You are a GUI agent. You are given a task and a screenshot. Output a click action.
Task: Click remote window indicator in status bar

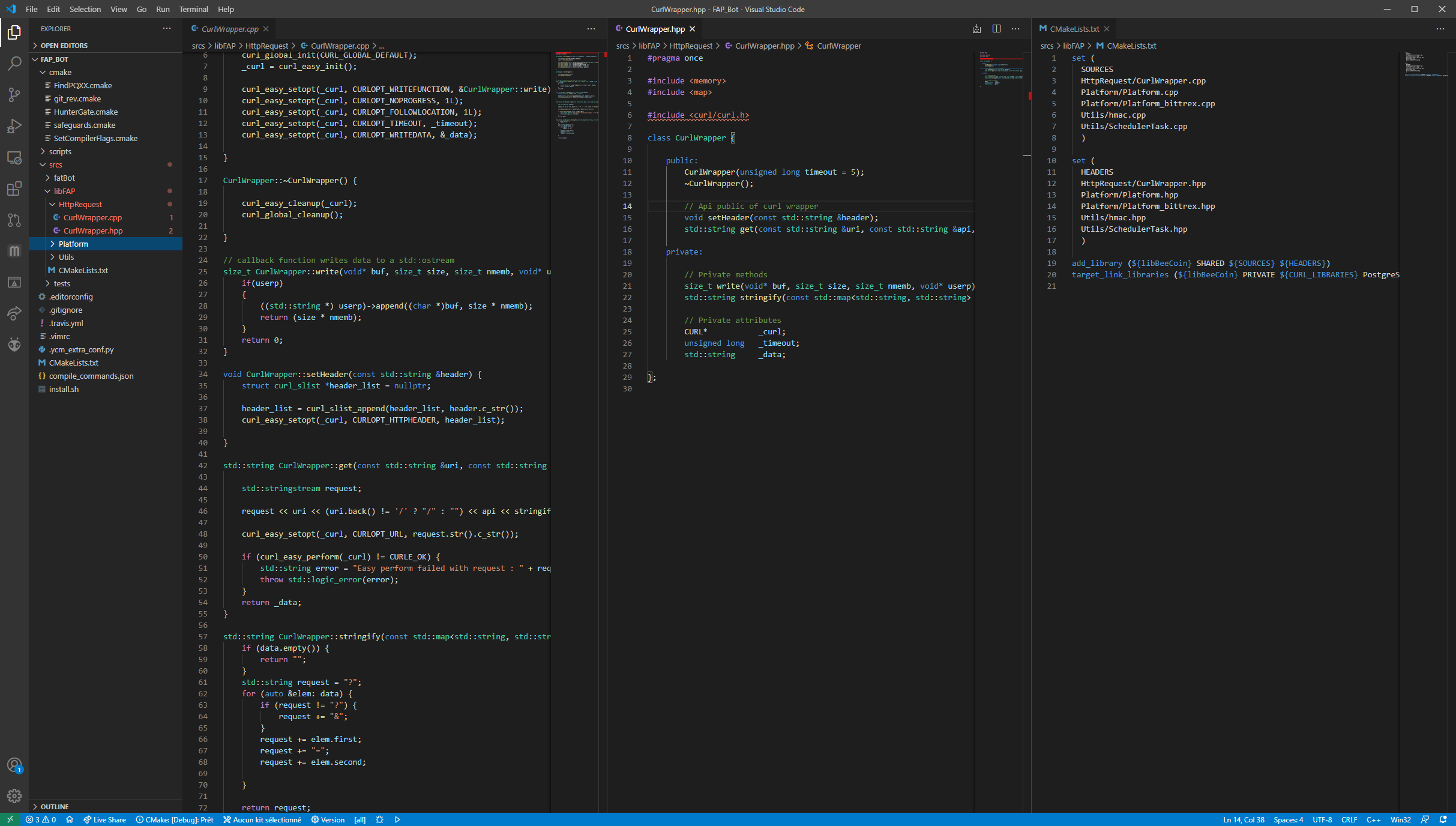(x=10, y=819)
